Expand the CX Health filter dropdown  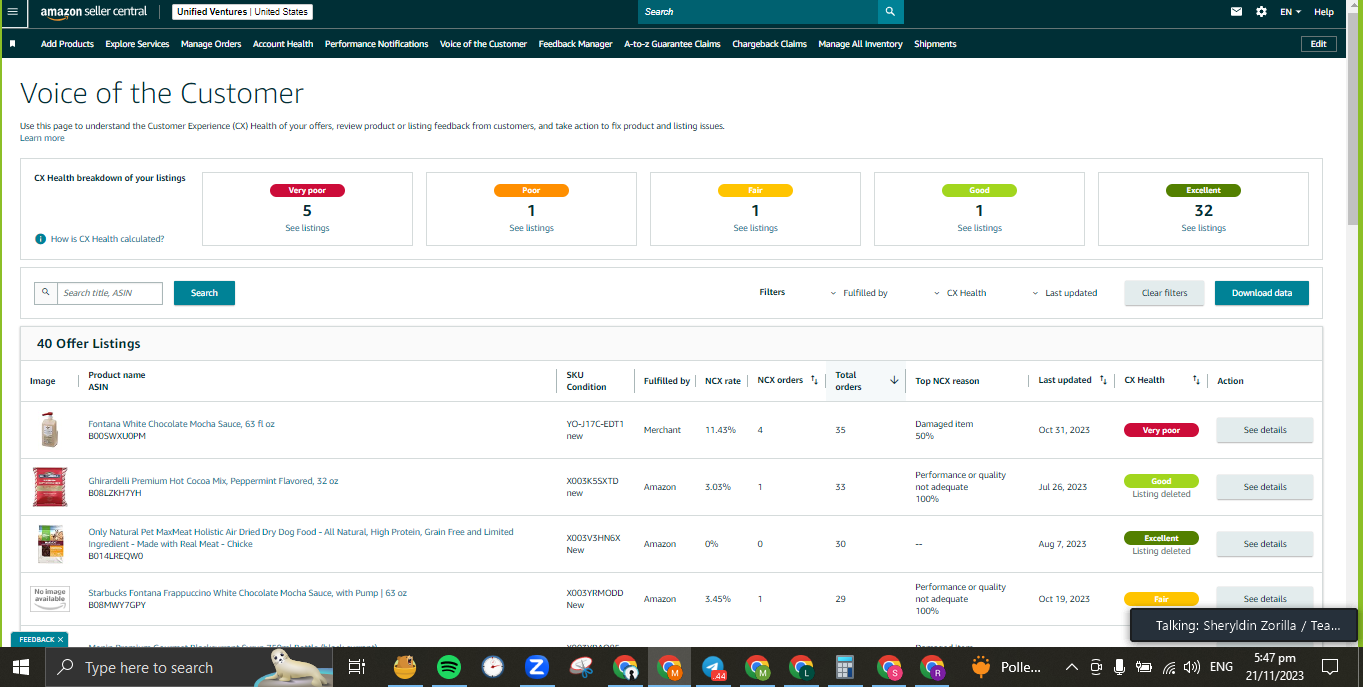pos(960,293)
